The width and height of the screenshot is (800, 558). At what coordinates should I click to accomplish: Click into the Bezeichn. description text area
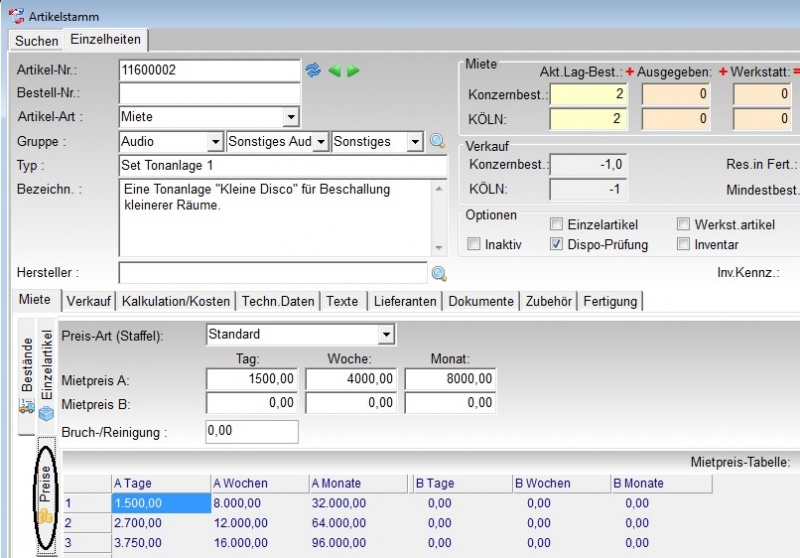[276, 218]
